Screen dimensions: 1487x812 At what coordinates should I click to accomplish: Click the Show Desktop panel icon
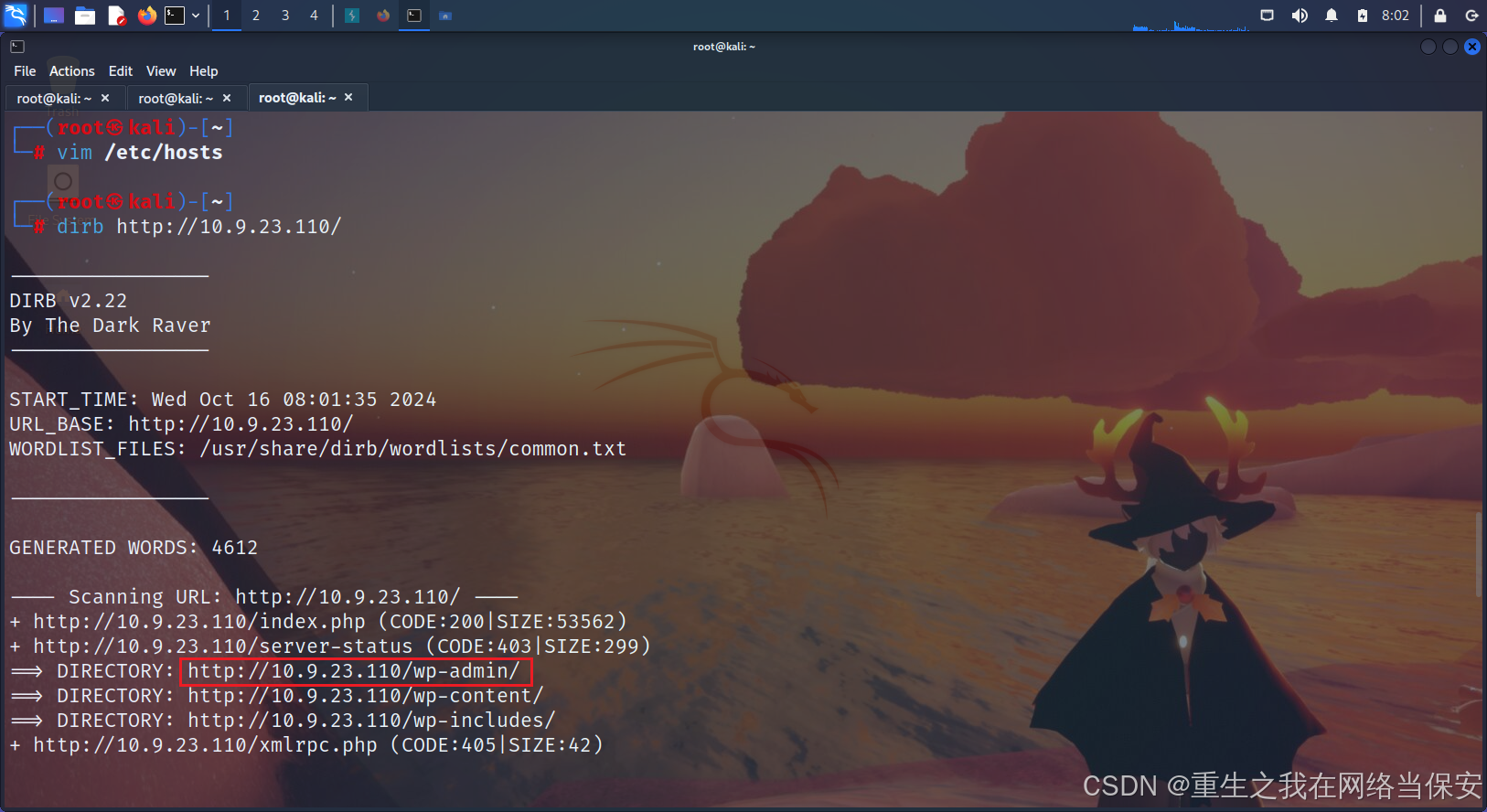coord(54,16)
